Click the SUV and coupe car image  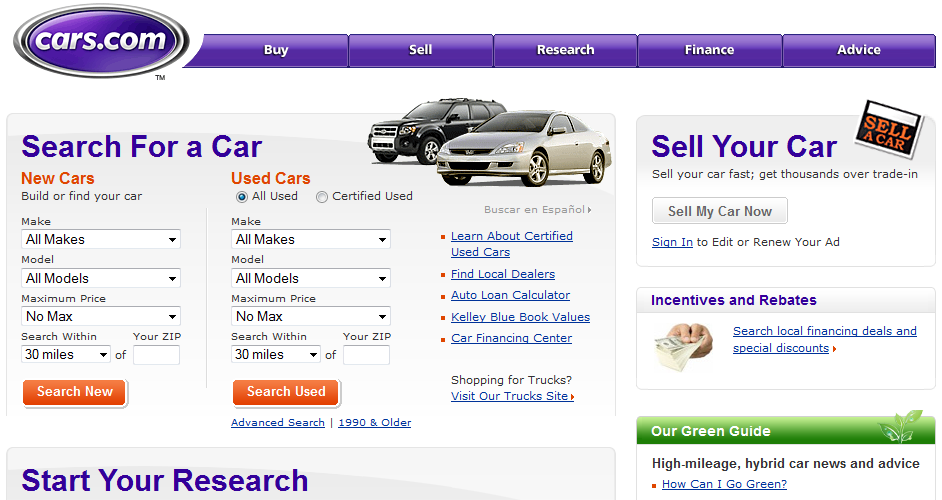[x=490, y=142]
